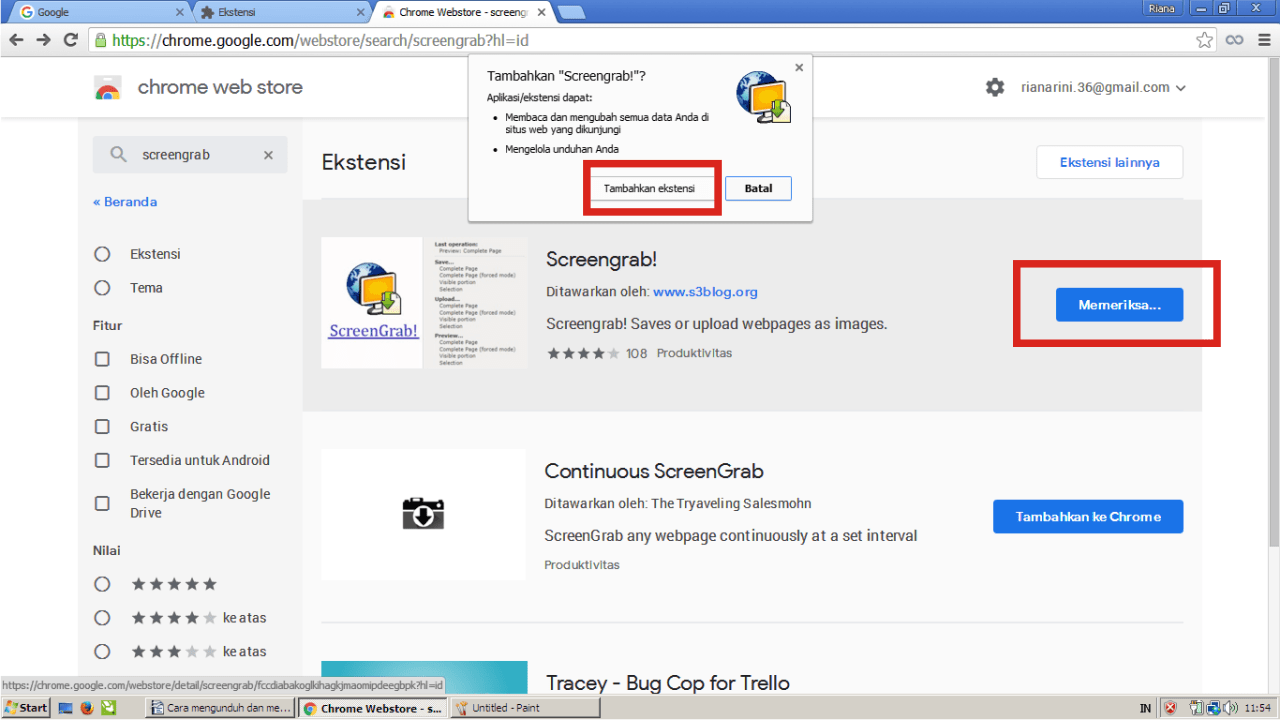Click the page vertical scrollbar

tap(1273, 300)
